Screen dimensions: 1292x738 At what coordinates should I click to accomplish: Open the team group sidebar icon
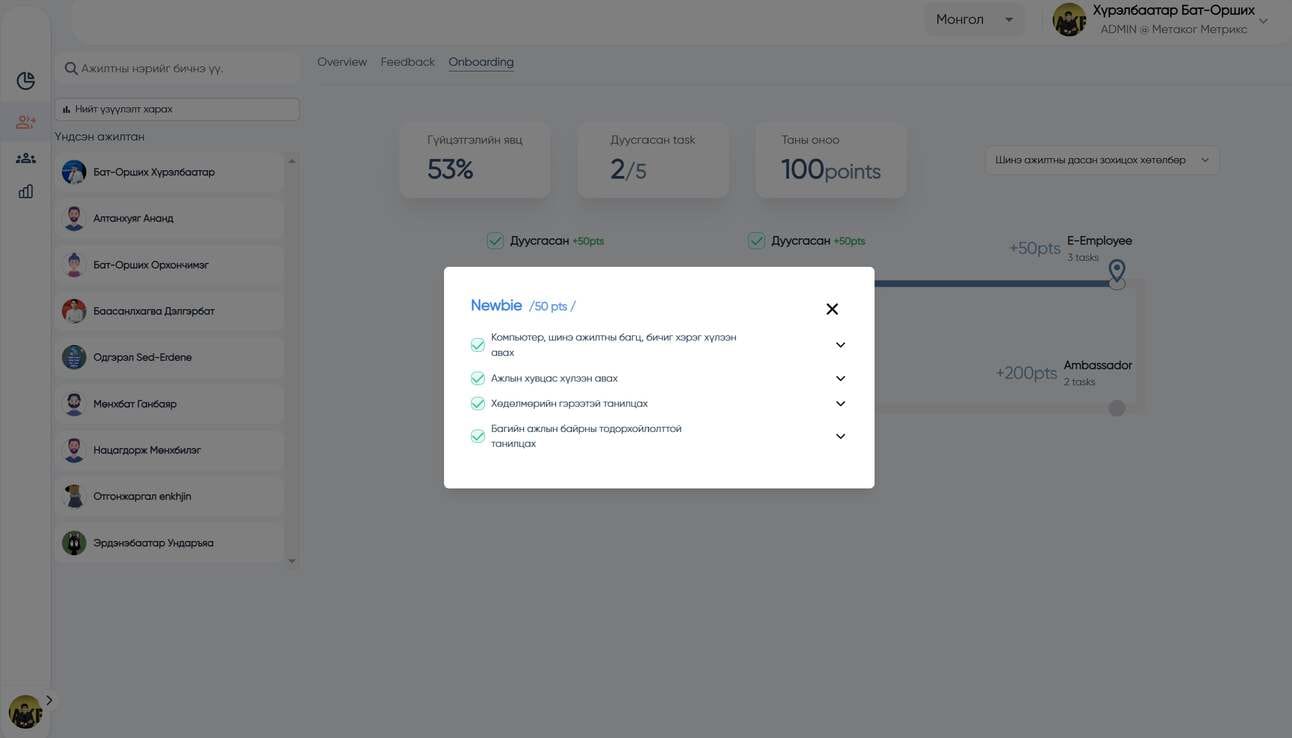(x=26, y=158)
